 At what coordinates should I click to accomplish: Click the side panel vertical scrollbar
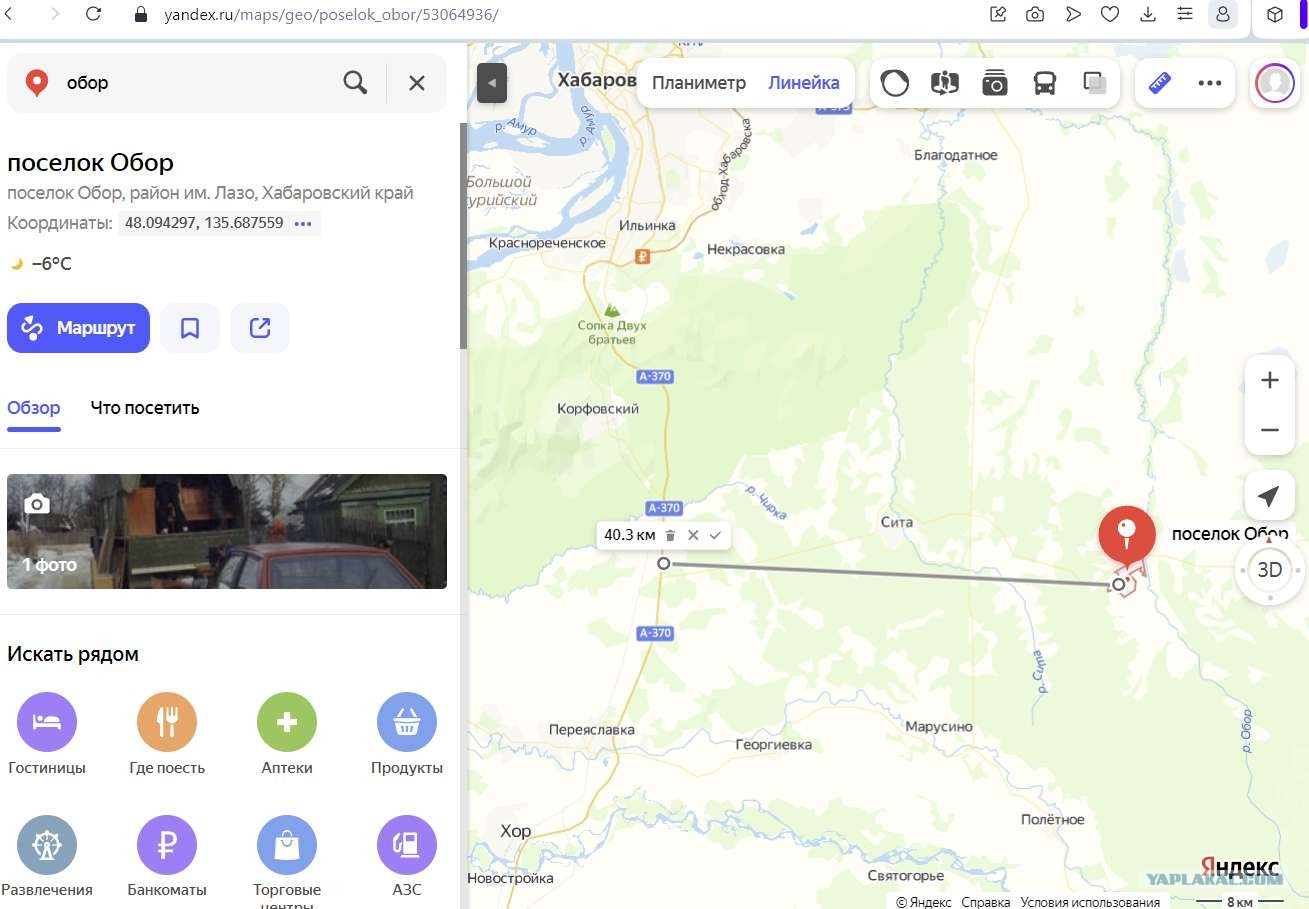pos(462,236)
